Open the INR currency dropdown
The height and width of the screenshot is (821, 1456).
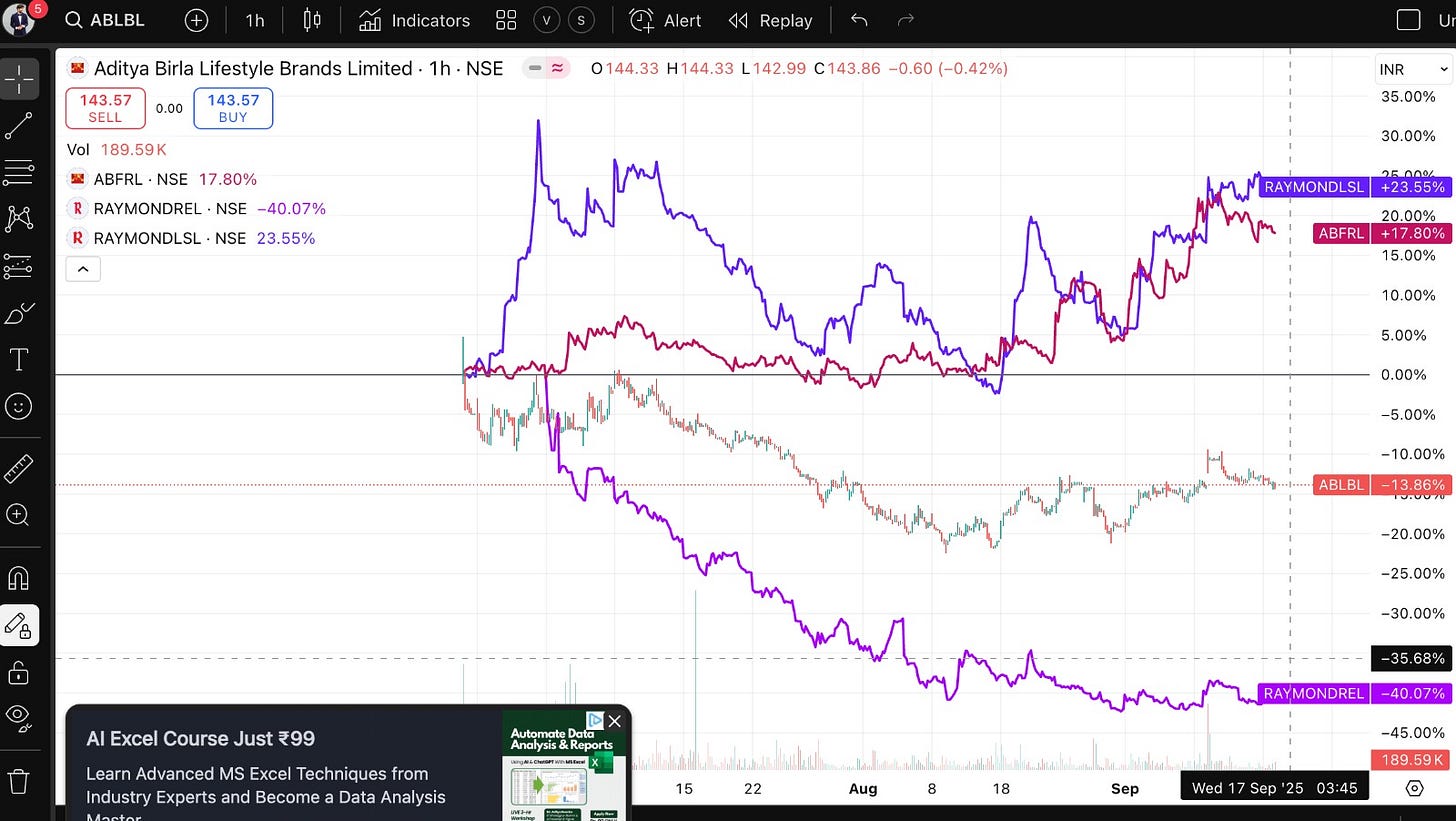click(x=1414, y=69)
